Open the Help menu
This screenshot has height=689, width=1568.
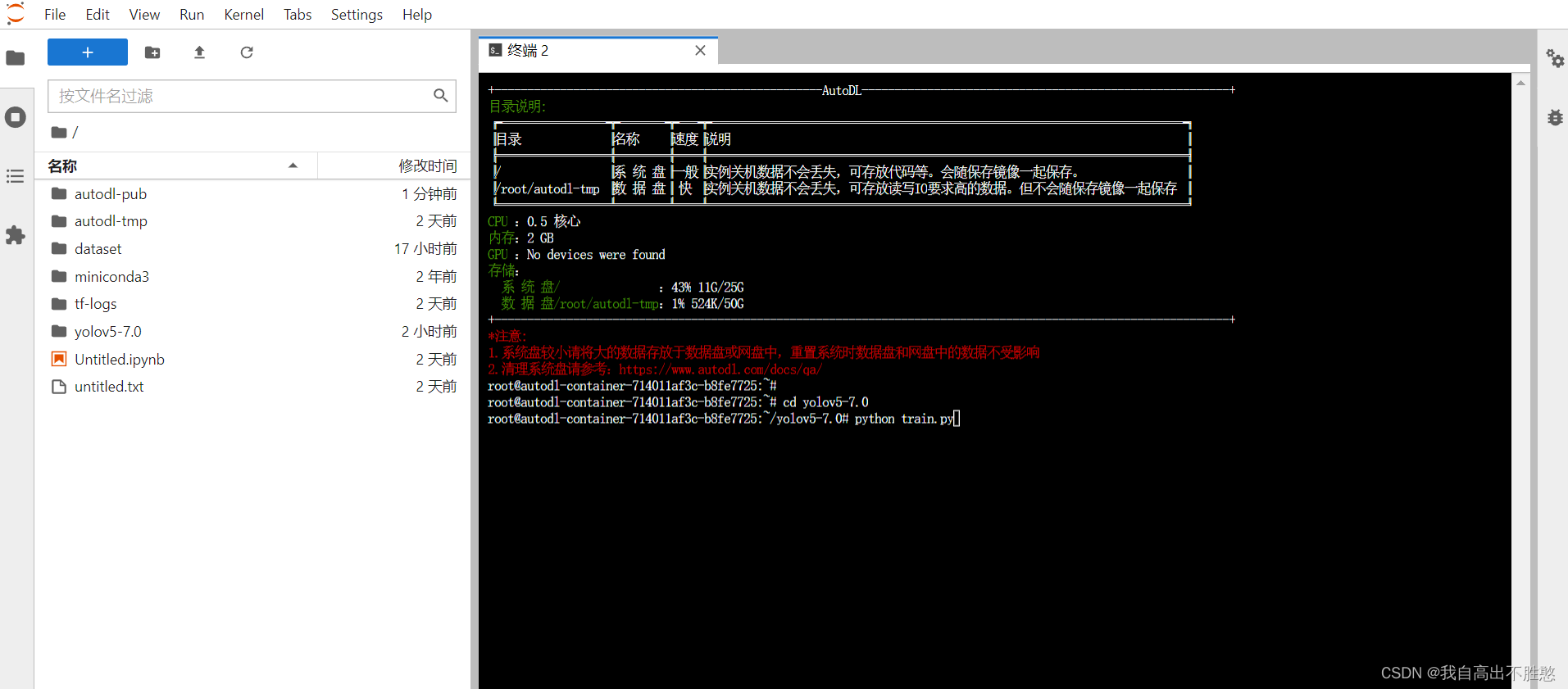(417, 15)
